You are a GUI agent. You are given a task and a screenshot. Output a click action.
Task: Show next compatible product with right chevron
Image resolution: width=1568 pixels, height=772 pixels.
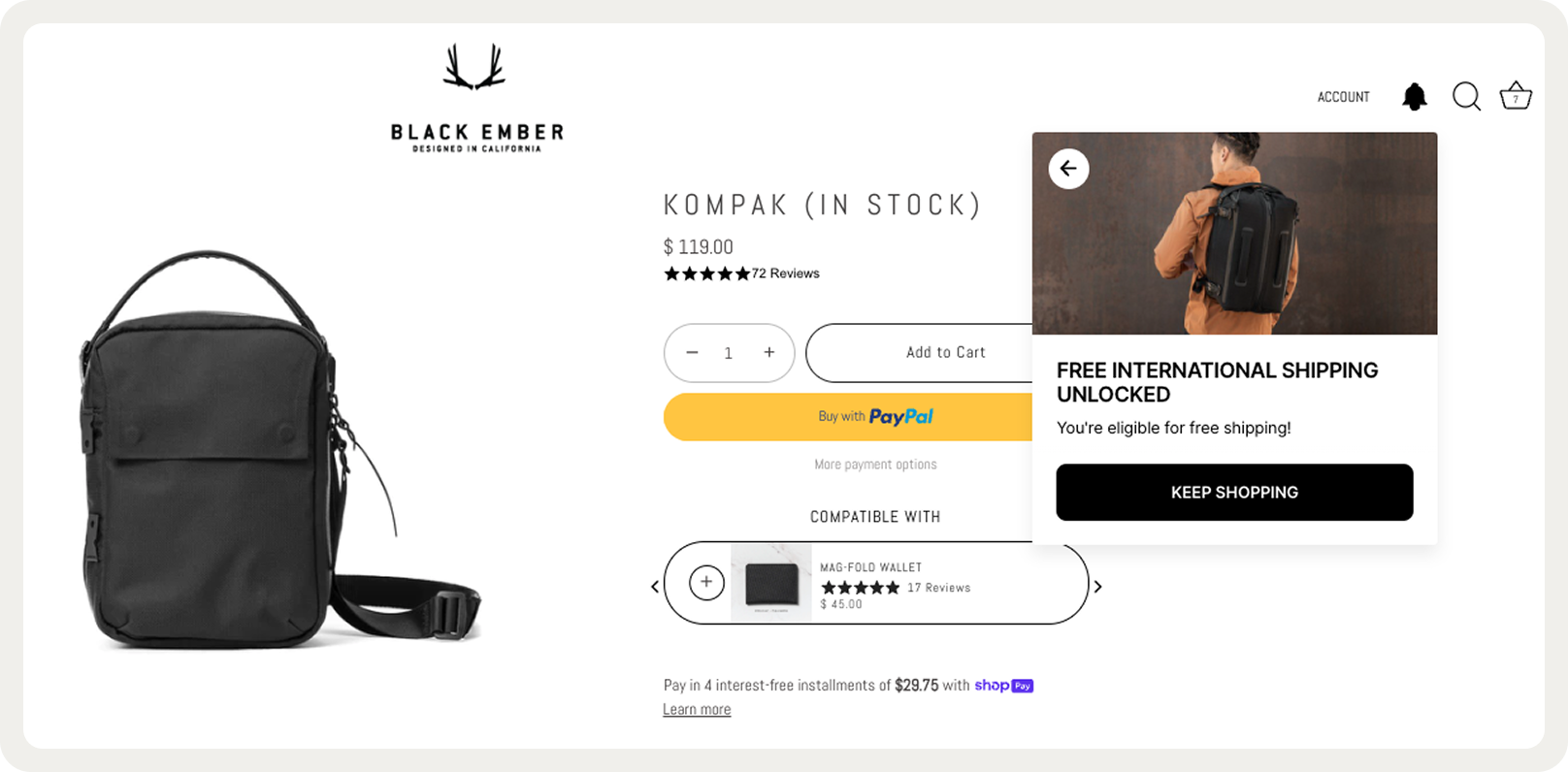(1098, 587)
